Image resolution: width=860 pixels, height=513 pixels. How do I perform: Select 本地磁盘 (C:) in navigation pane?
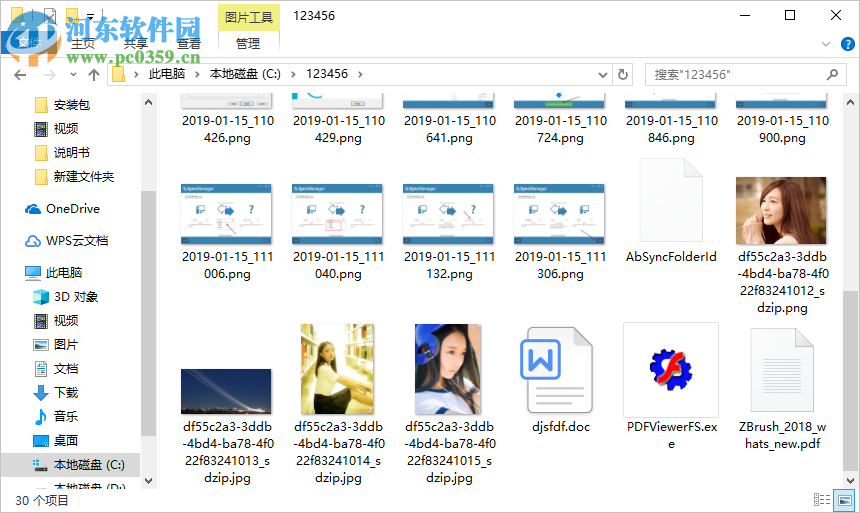tap(89, 465)
